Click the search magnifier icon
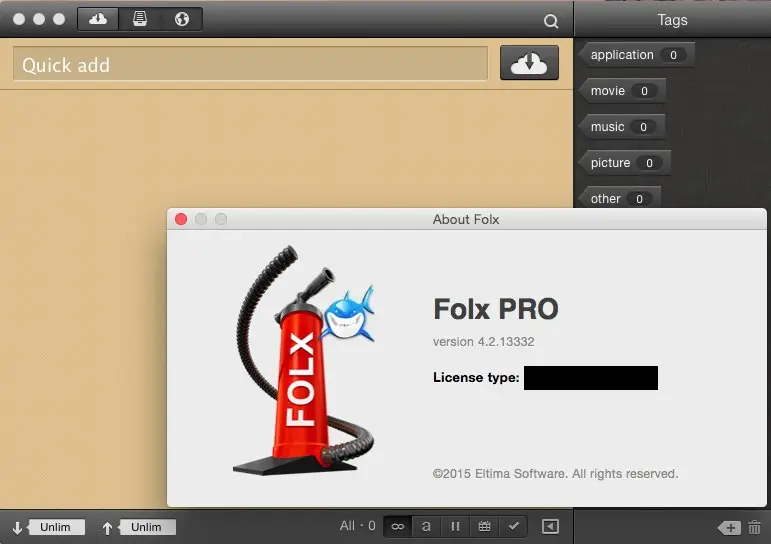The width and height of the screenshot is (771, 544). coord(551,21)
